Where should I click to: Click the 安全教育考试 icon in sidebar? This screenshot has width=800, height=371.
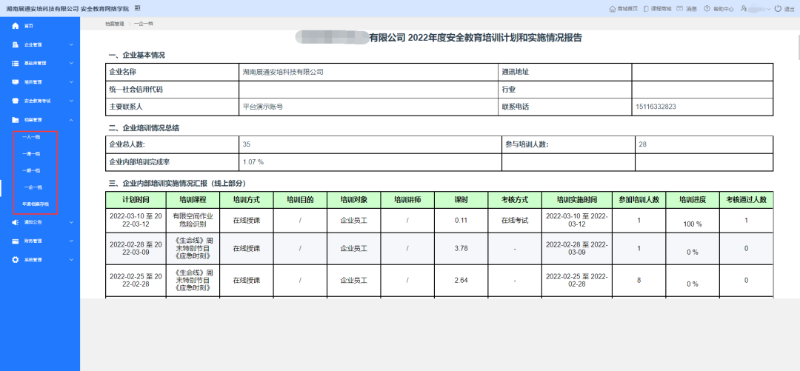pos(15,101)
